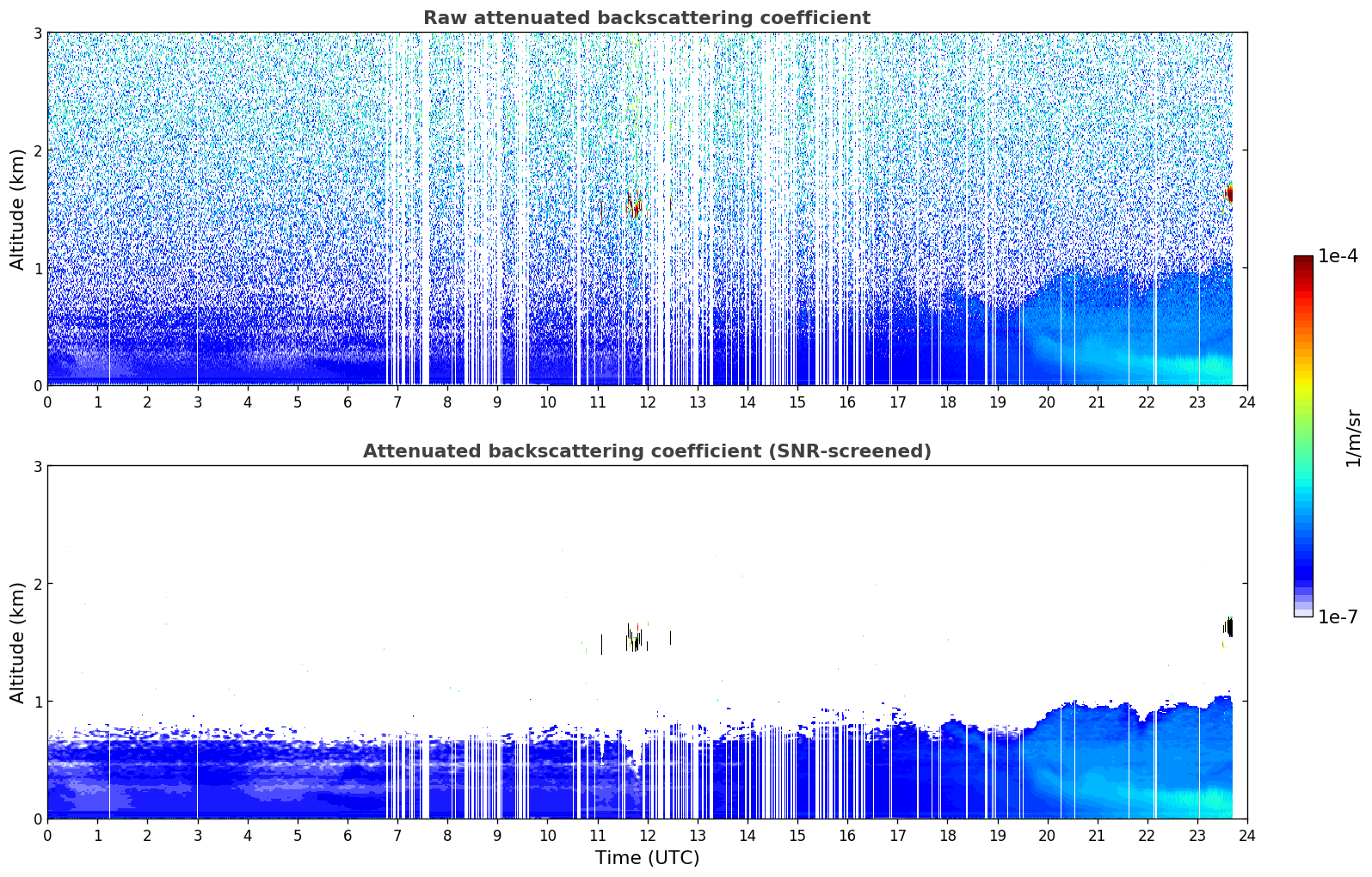Click time tick "24" under the SNR-screened plot

click(x=1247, y=835)
